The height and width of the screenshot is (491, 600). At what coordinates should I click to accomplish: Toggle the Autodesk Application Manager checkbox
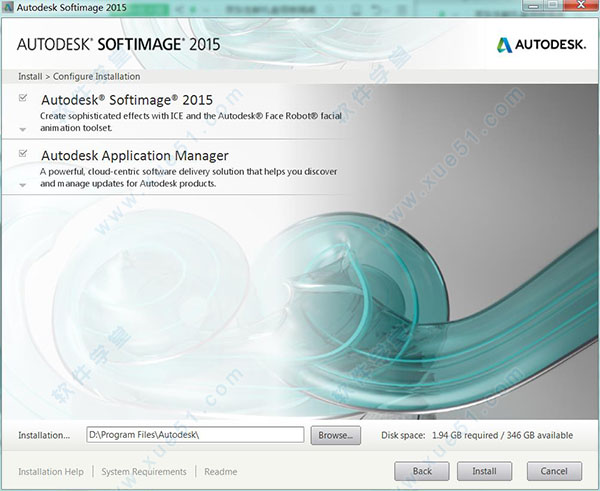(x=23, y=153)
